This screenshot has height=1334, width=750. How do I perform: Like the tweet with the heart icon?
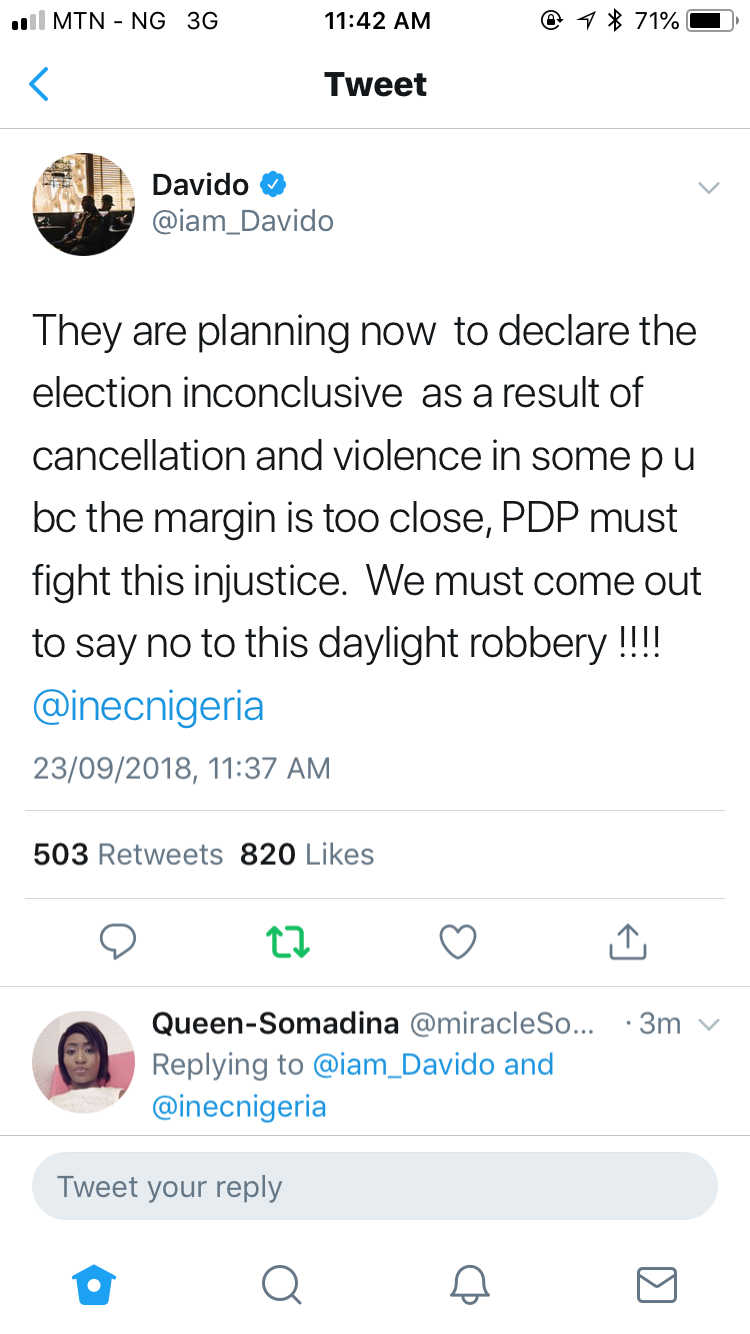point(458,941)
